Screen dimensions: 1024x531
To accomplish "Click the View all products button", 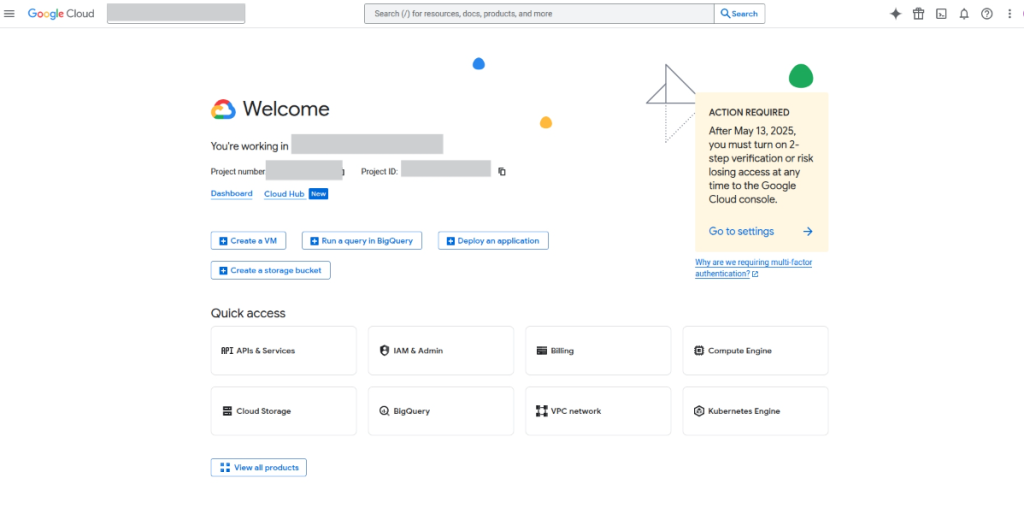I will [259, 468].
